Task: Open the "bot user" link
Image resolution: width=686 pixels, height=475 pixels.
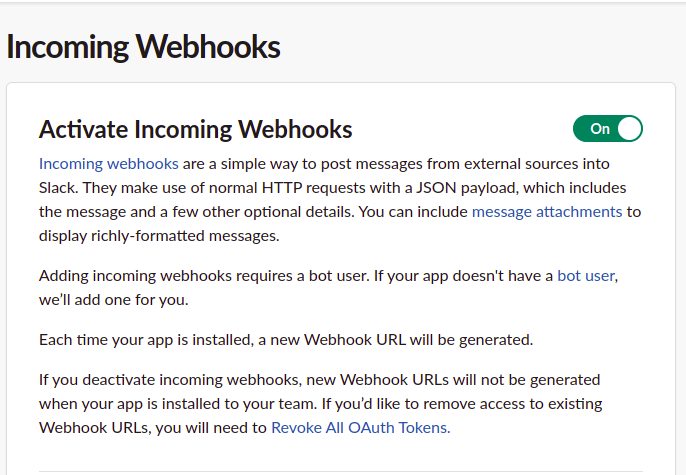Action: click(x=585, y=275)
